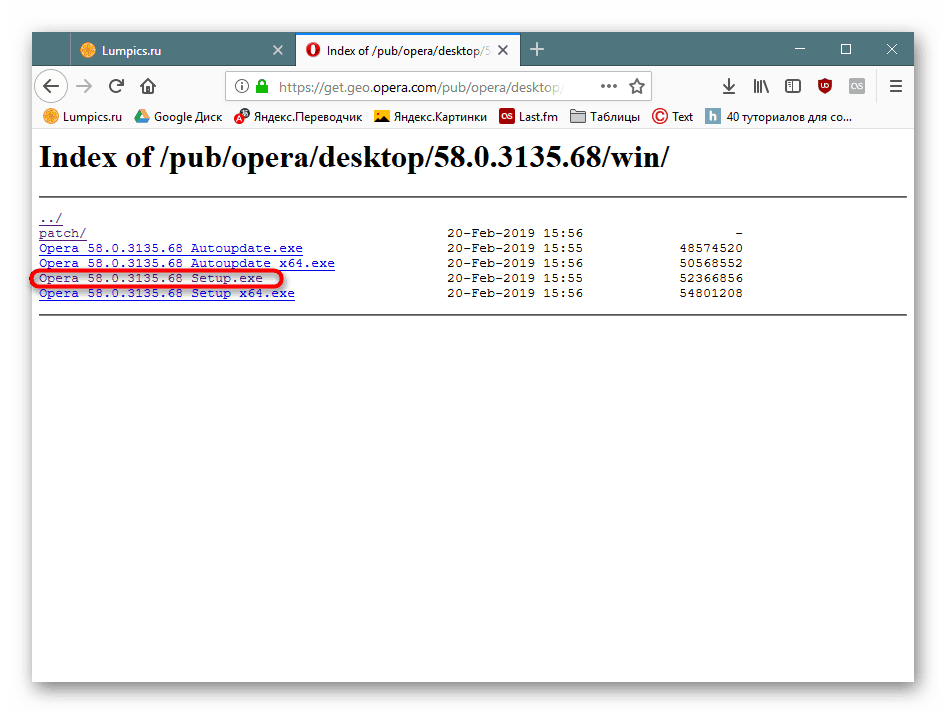Open the patch/ directory

pyautogui.click(x=63, y=233)
